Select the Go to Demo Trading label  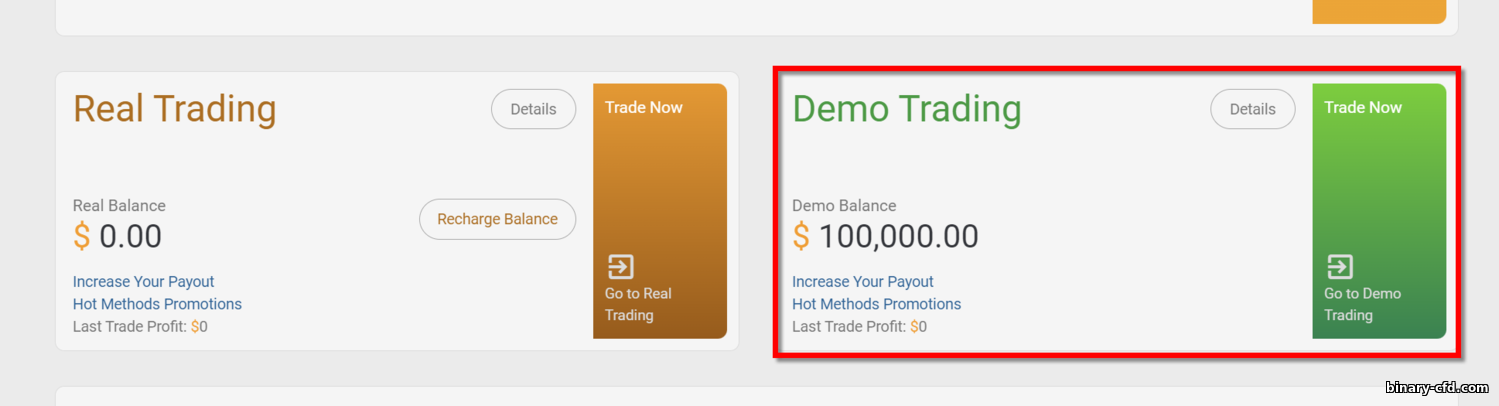1362,304
